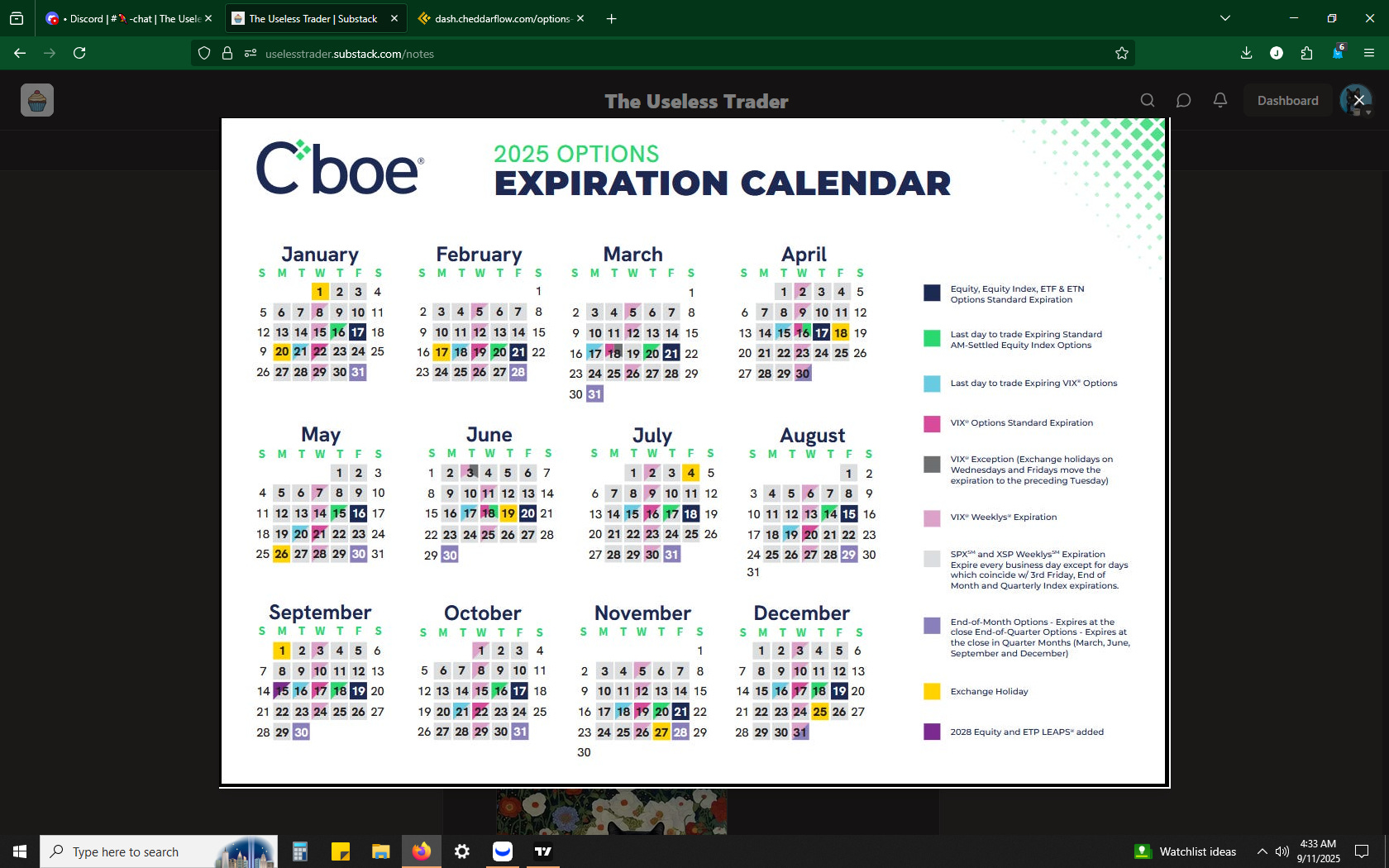This screenshot has height=868, width=1389.
Task: Open the Firefox downloads panel
Action: 1246,53
